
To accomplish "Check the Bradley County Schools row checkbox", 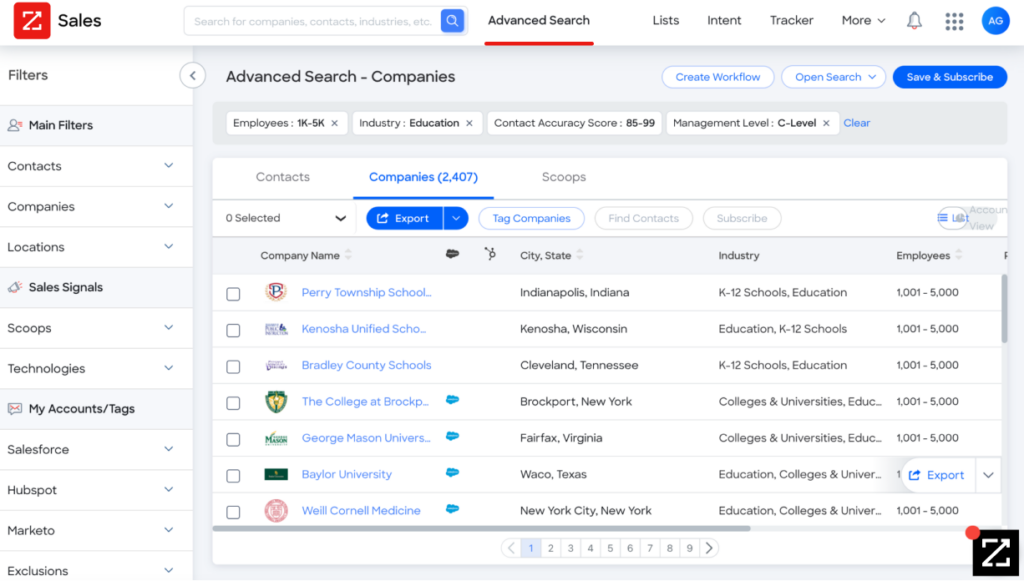I will [233, 367].
